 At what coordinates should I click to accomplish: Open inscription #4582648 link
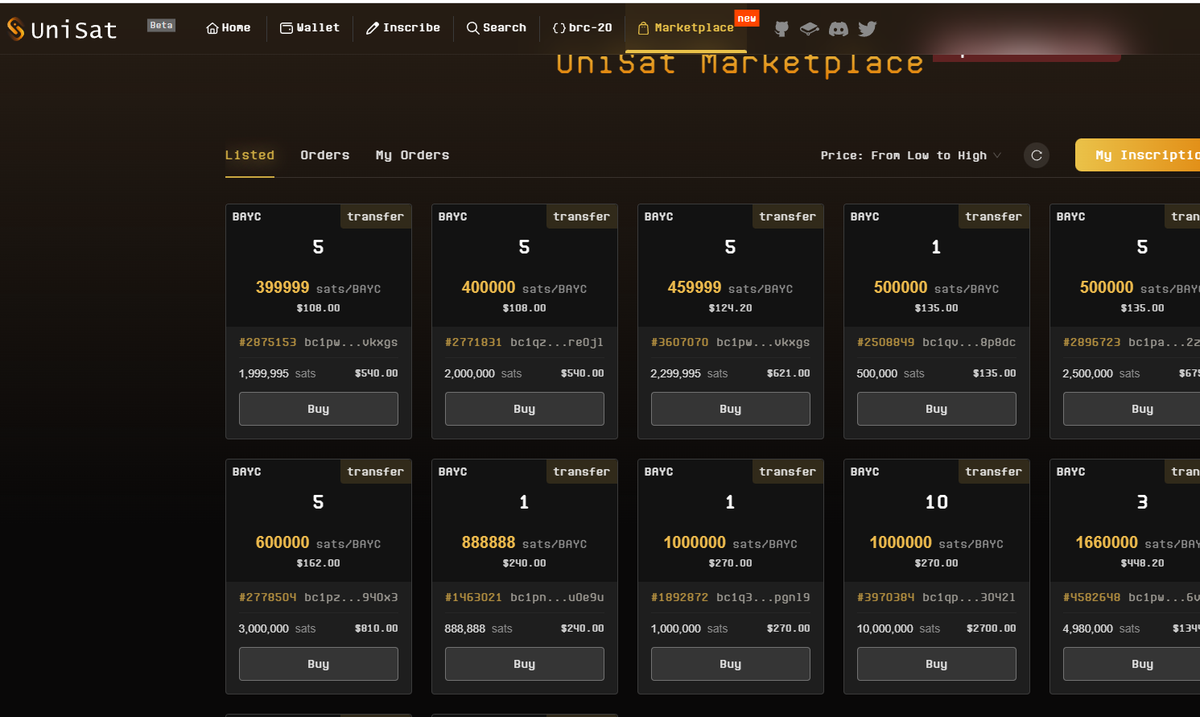[x=1092, y=598]
